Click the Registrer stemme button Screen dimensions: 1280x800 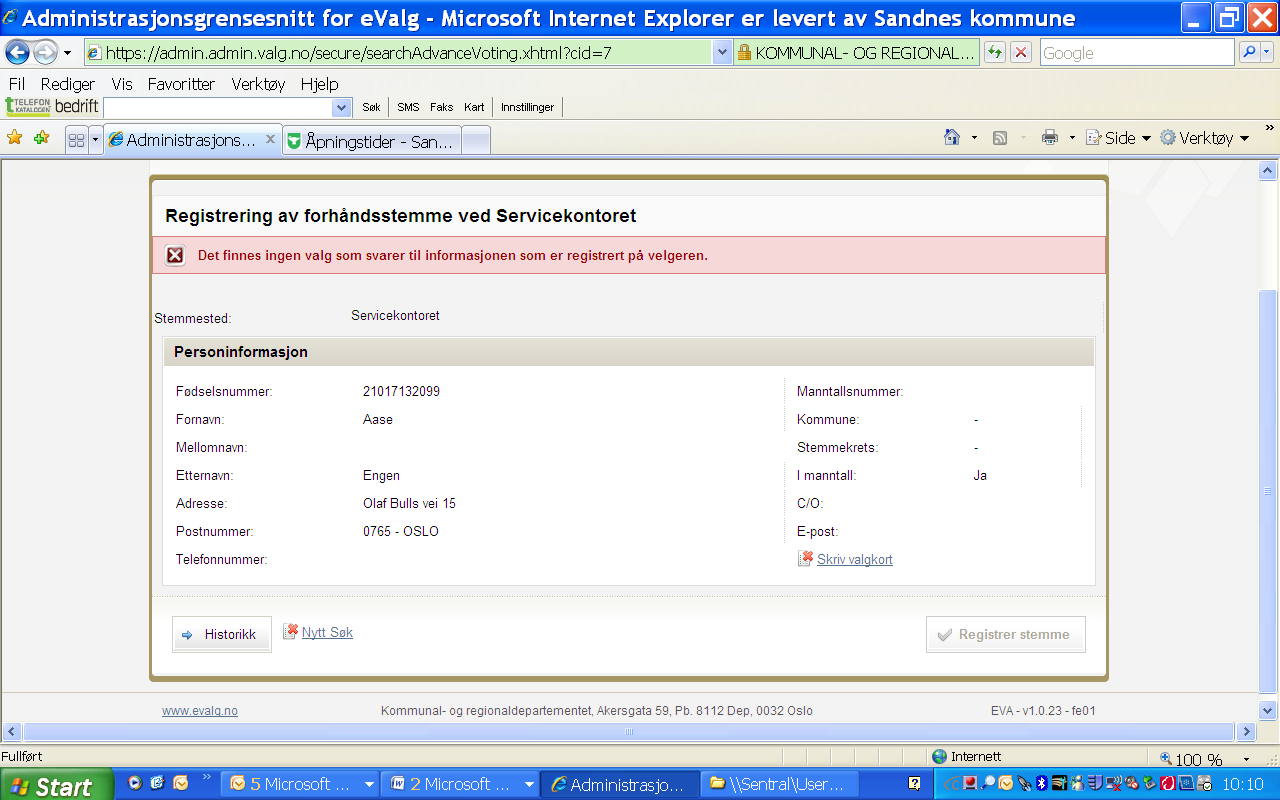tap(1005, 634)
